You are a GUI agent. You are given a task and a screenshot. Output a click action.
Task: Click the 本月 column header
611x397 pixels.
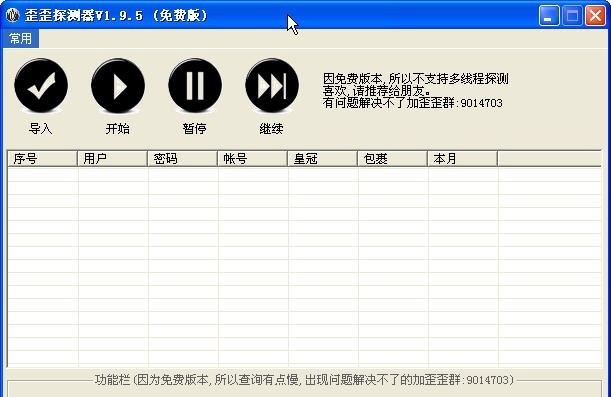pyautogui.click(x=463, y=159)
